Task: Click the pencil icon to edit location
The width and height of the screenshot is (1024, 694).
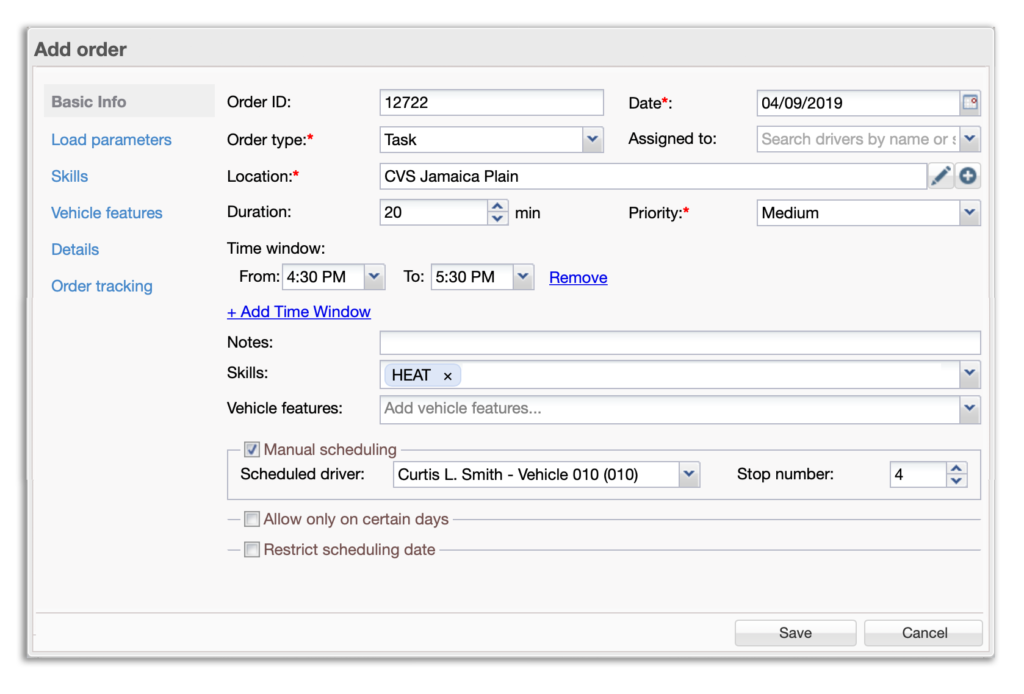Action: point(940,176)
